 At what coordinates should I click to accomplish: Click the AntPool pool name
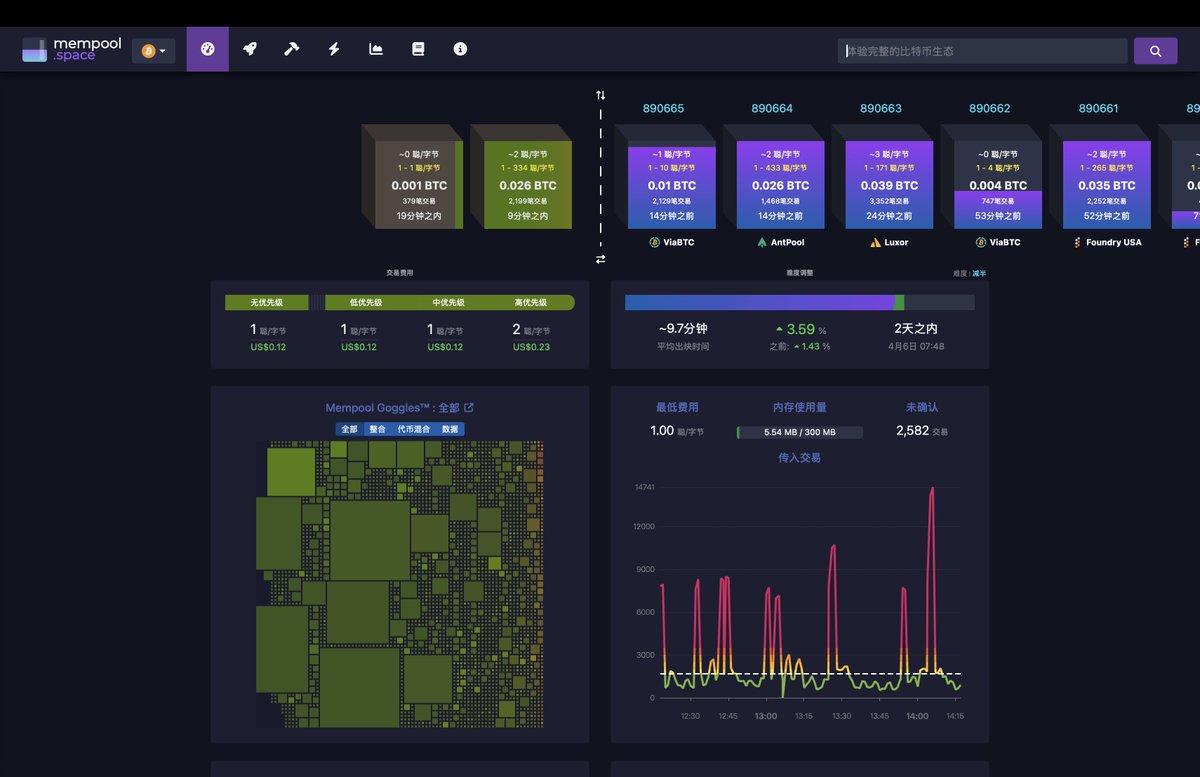point(788,242)
